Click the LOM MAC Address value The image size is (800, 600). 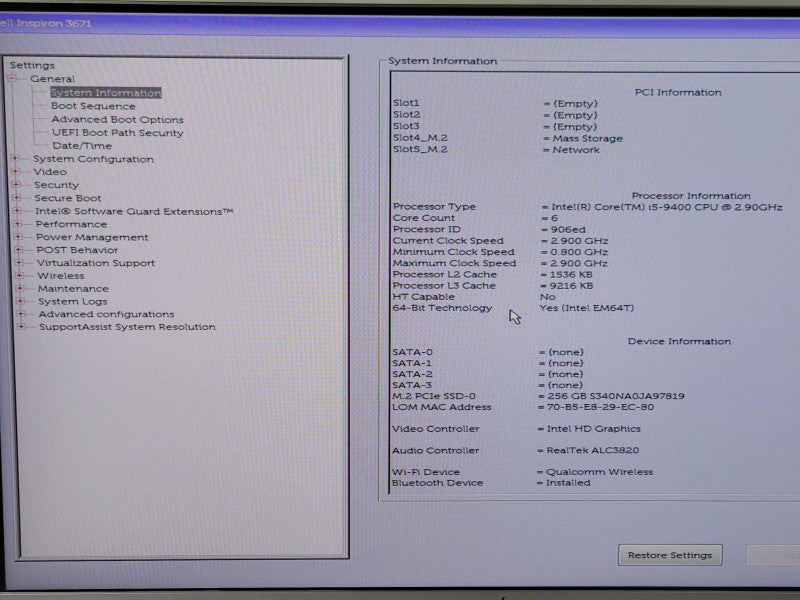(600, 407)
